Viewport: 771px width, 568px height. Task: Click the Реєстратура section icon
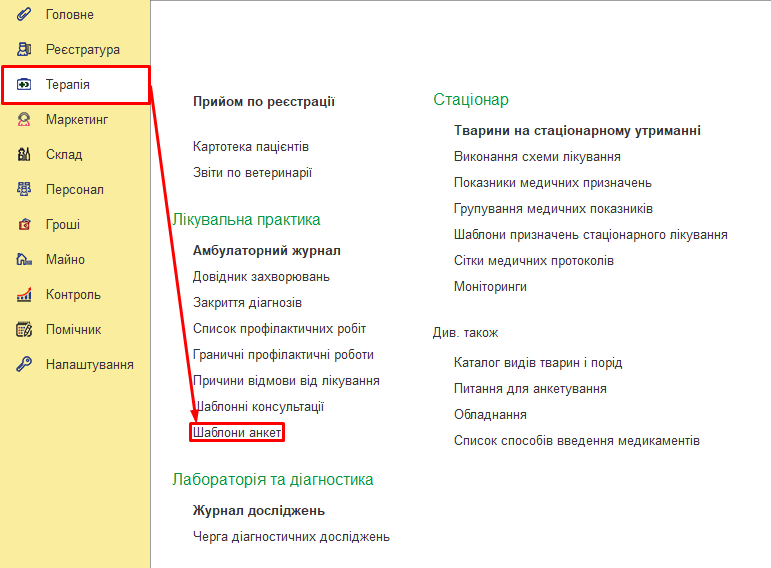click(x=24, y=49)
